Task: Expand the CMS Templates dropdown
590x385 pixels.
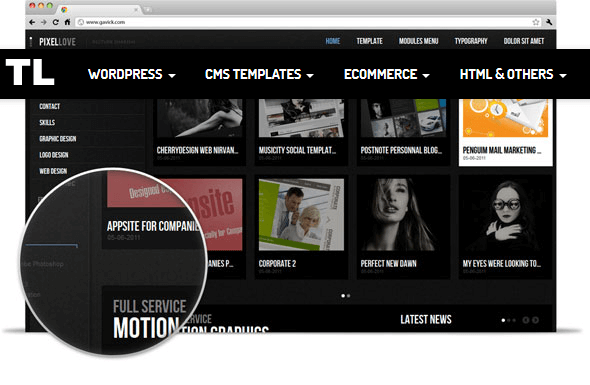Action: (259, 74)
